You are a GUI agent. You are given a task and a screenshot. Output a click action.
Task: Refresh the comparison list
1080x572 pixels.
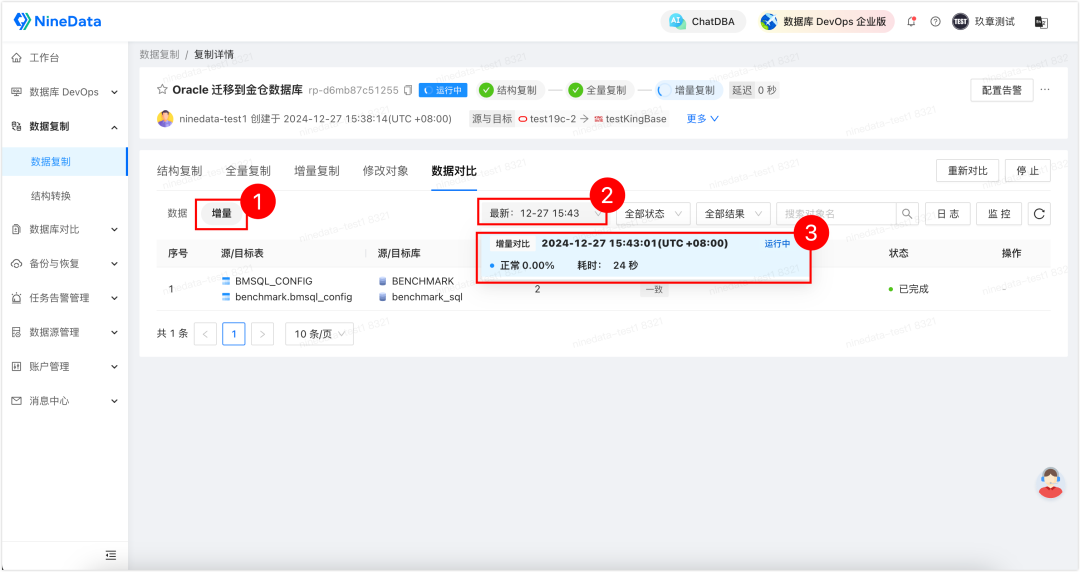coord(1039,214)
